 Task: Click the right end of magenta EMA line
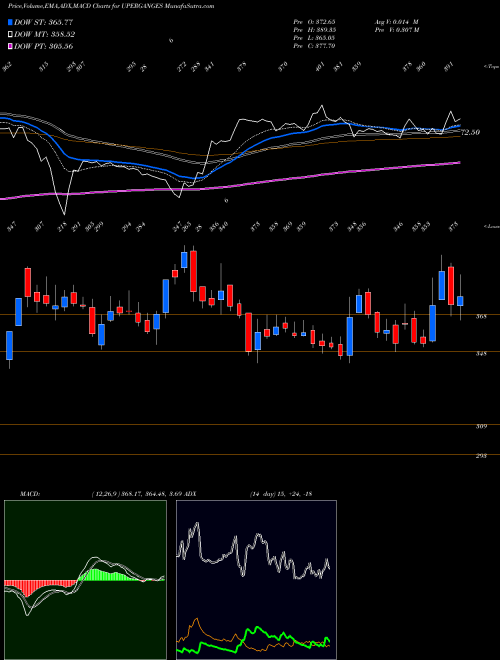point(459,162)
